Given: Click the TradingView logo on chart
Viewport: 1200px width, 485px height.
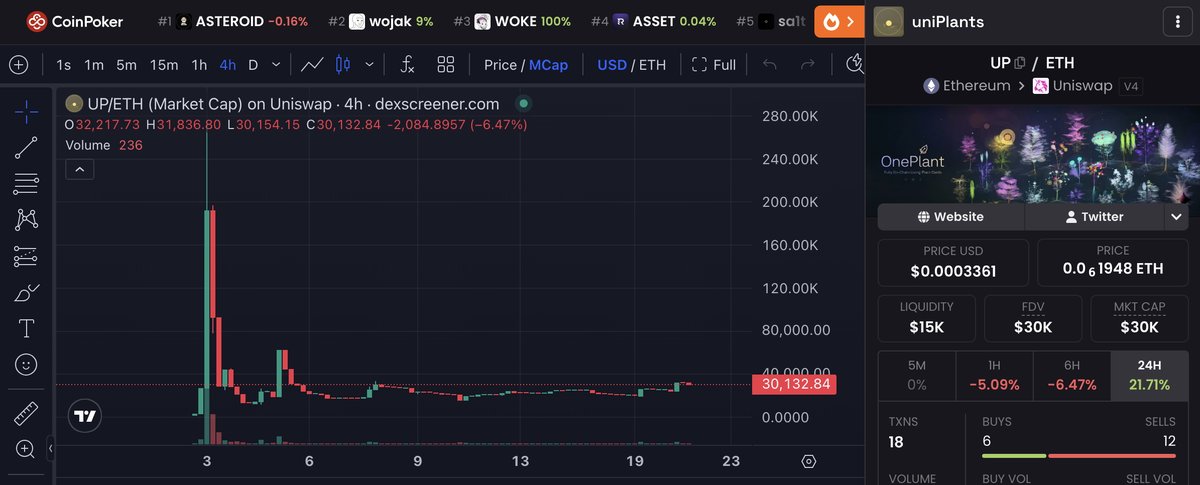Looking at the screenshot, I should 85,416.
